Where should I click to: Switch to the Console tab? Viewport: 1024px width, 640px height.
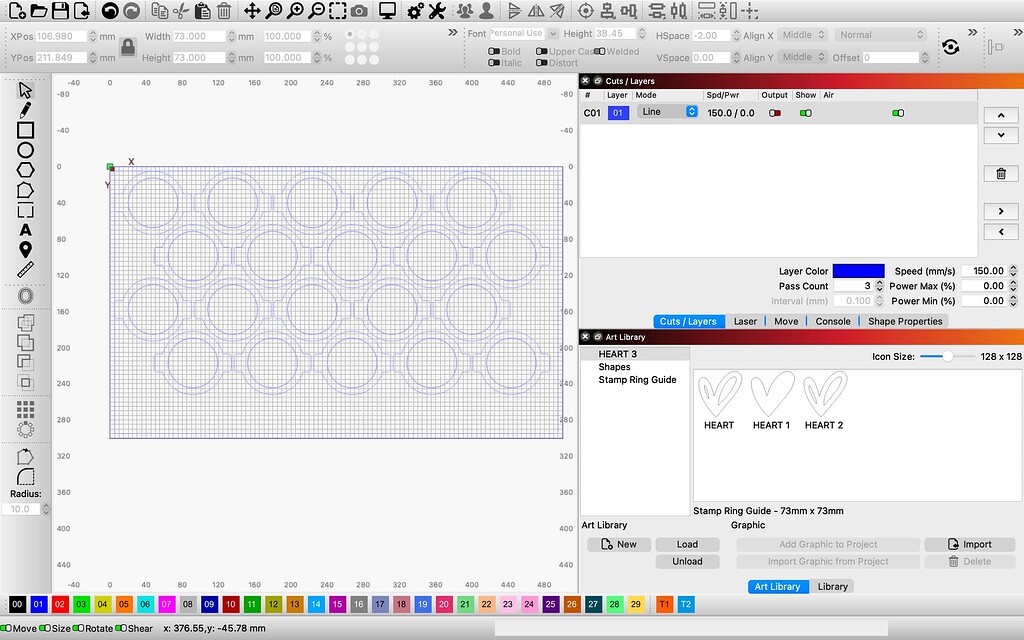point(833,321)
